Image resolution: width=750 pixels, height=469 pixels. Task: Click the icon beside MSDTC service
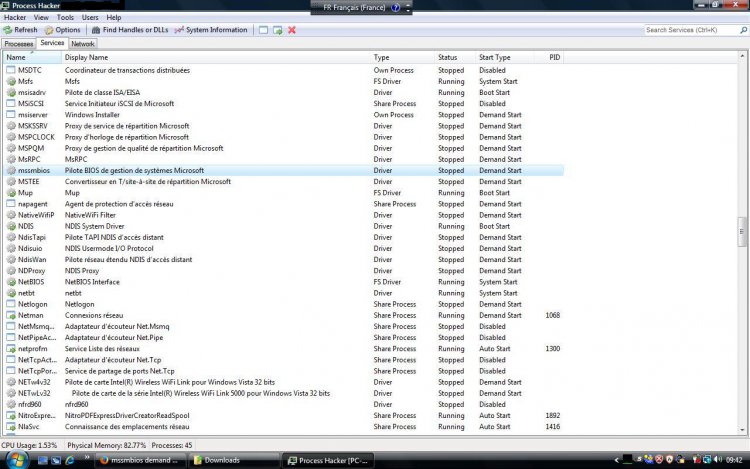coord(11,70)
